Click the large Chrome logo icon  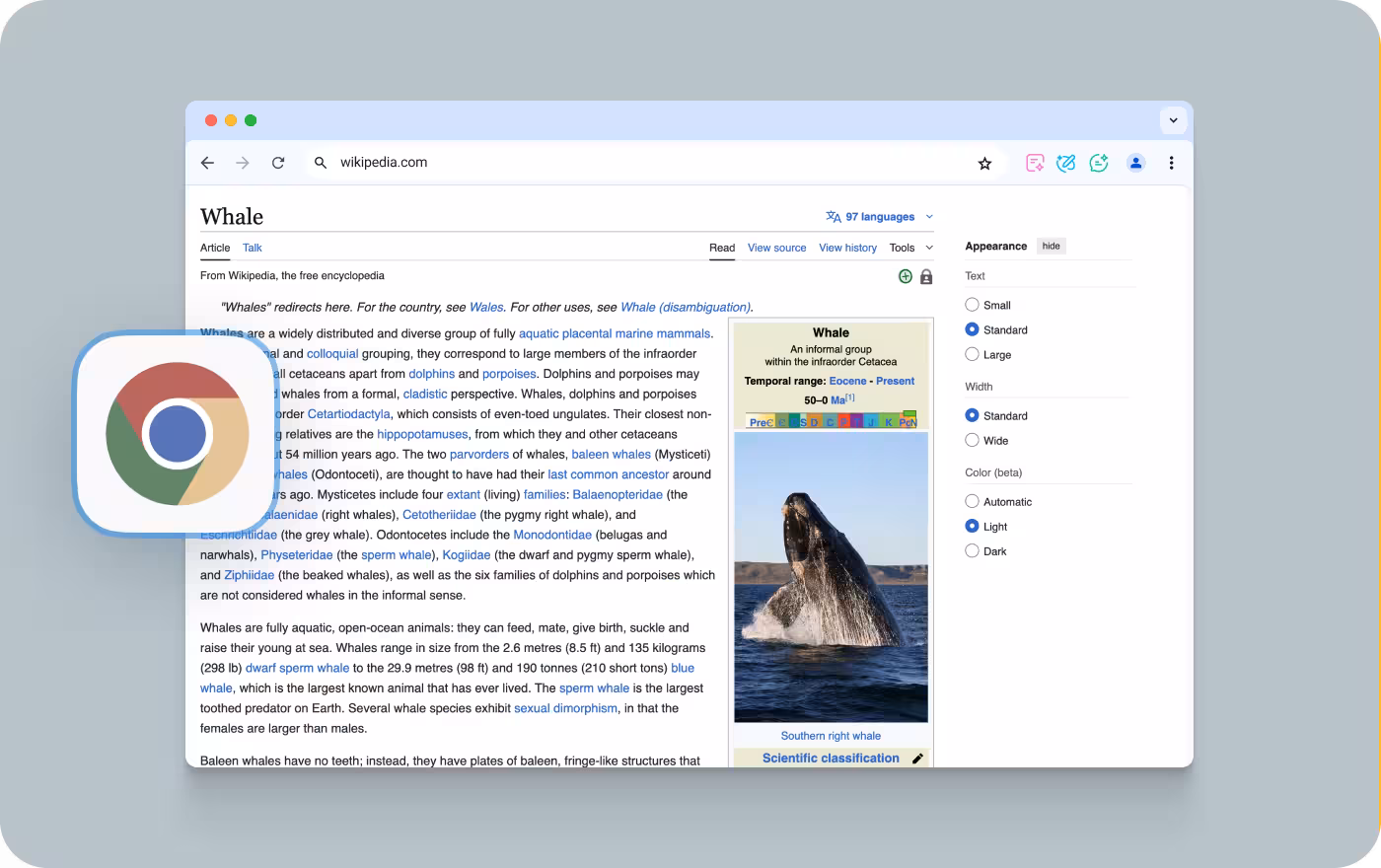click(x=178, y=433)
